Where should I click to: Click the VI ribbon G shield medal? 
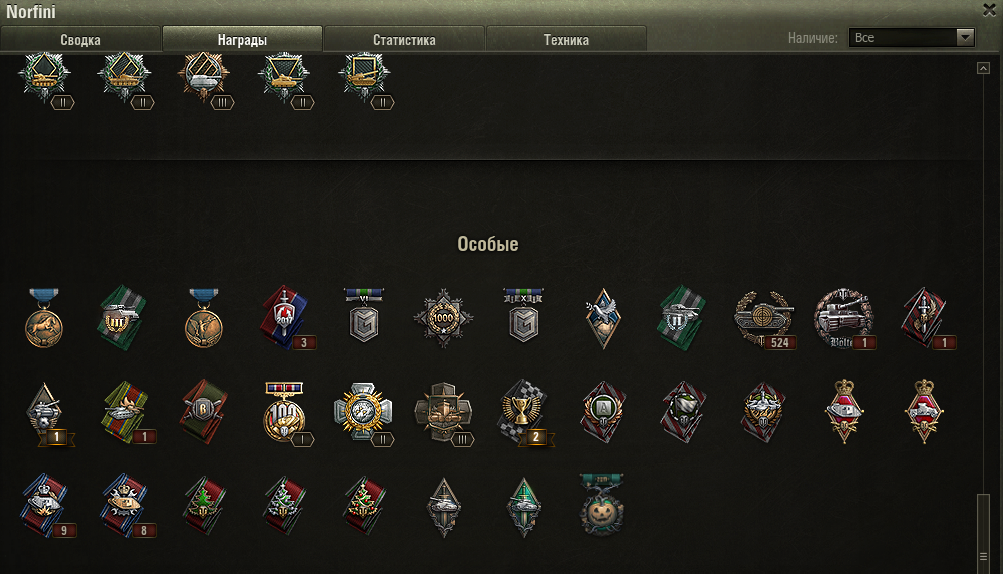(364, 315)
